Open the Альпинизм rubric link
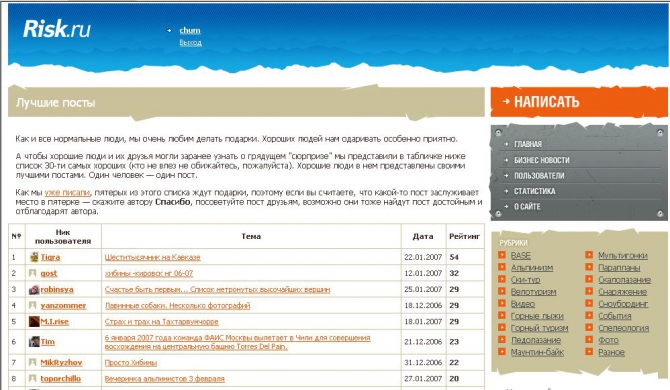This screenshot has width=670, height=390. coord(532,267)
